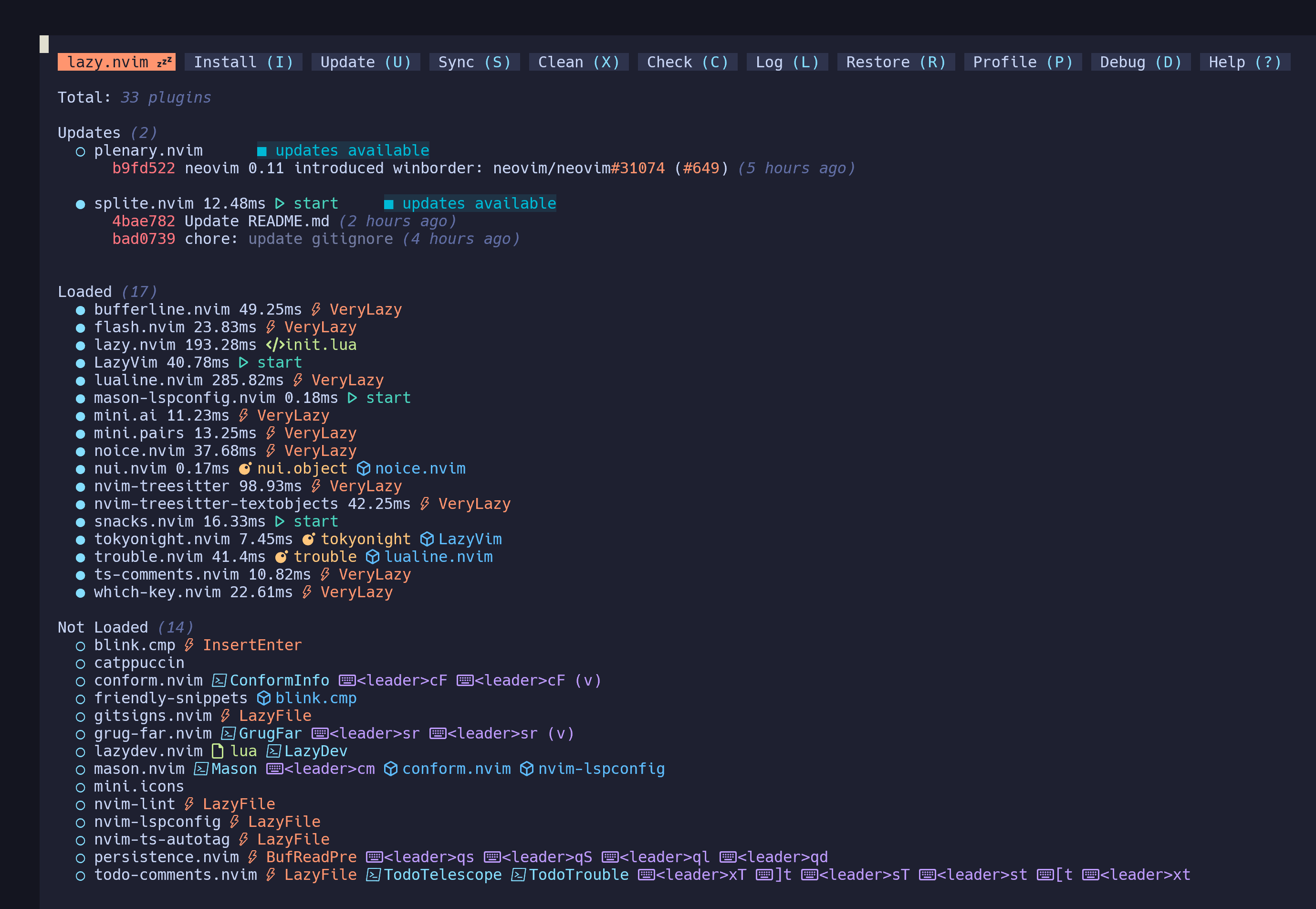The height and width of the screenshot is (909, 1316).
Task: Click the init.lua code icon on lazy.nvim
Action: pyautogui.click(x=275, y=345)
